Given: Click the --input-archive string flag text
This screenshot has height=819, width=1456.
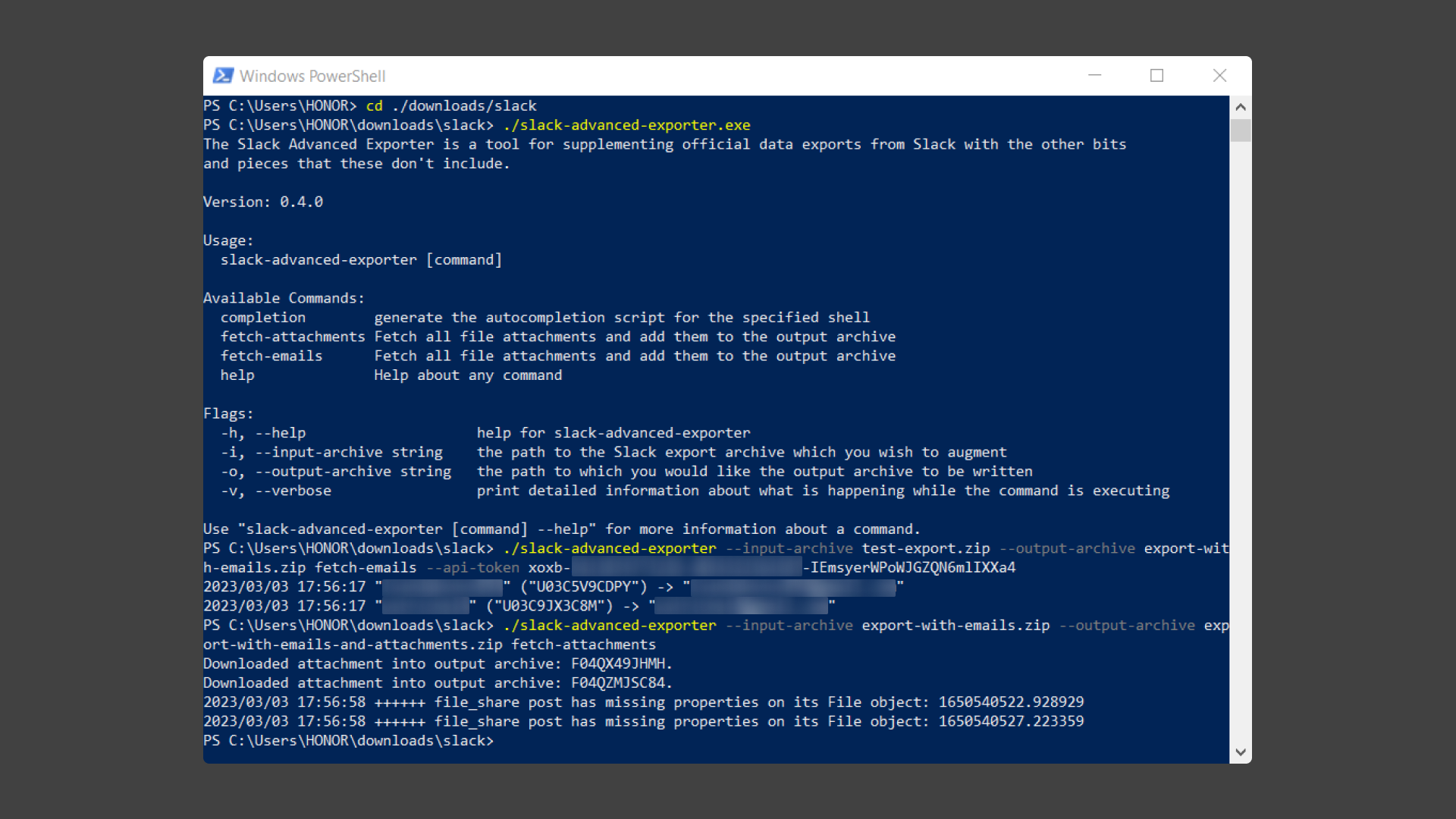Looking at the screenshot, I should click(349, 453).
